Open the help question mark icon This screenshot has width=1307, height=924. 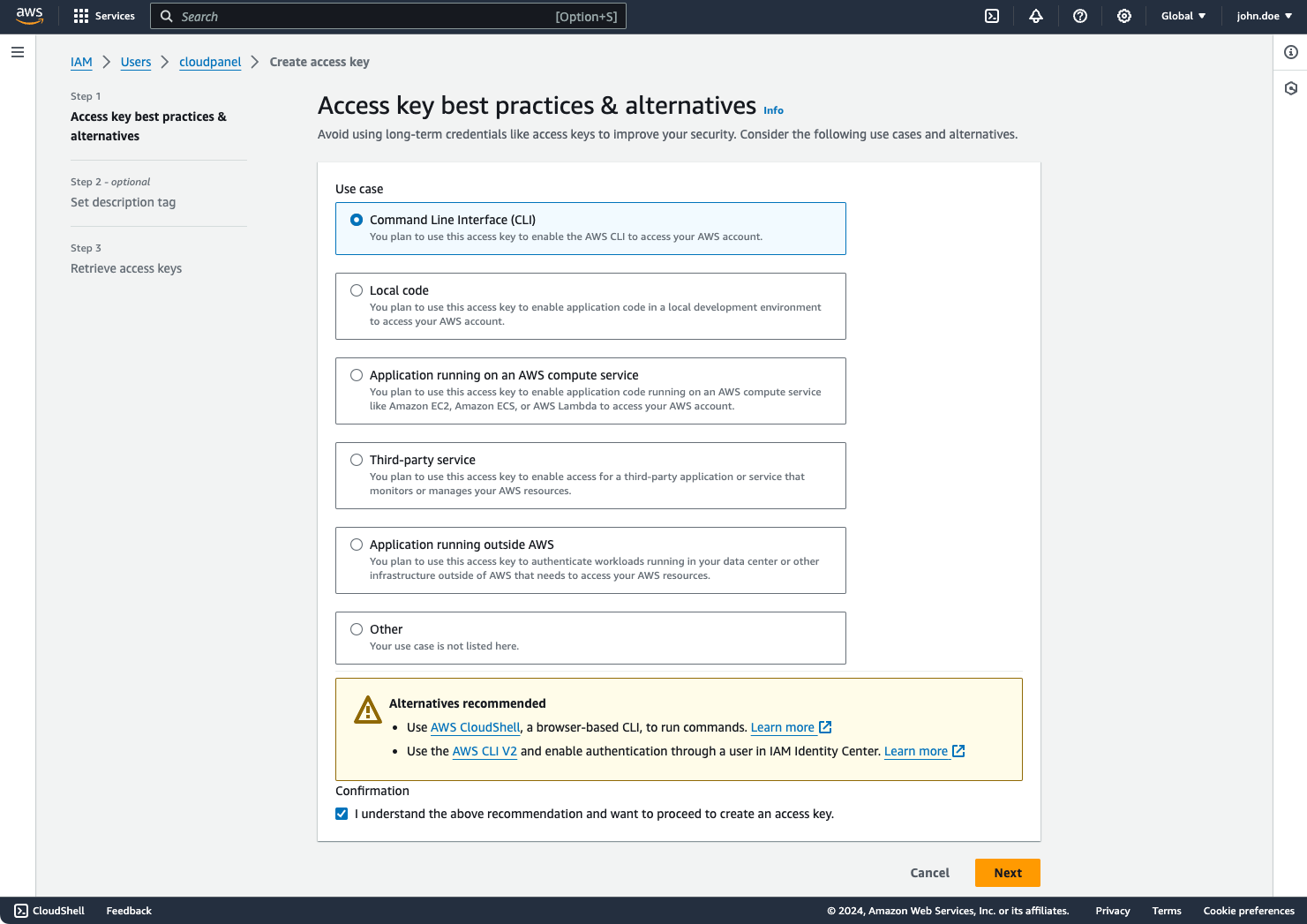pos(1080,16)
